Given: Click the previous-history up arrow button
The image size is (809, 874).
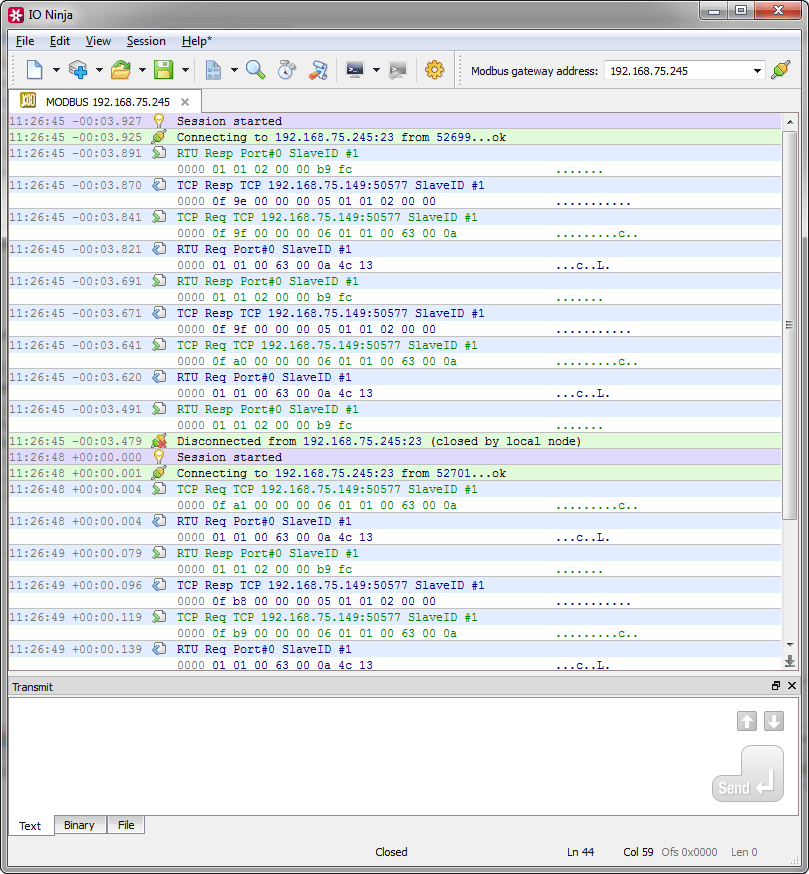Looking at the screenshot, I should coord(747,722).
